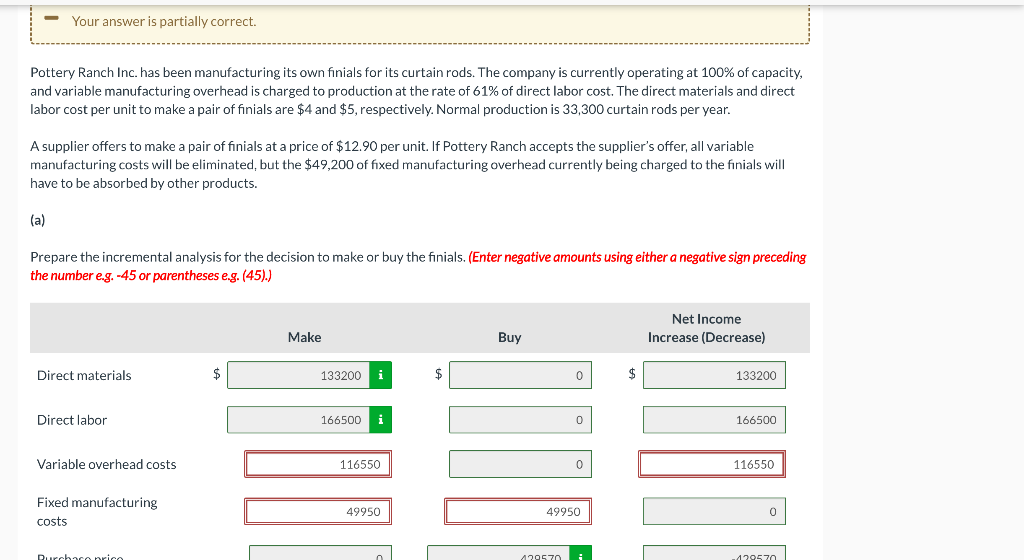Click the 'Prepare the incremental analysis' instruction
The height and width of the screenshot is (560, 1024).
[x=248, y=257]
